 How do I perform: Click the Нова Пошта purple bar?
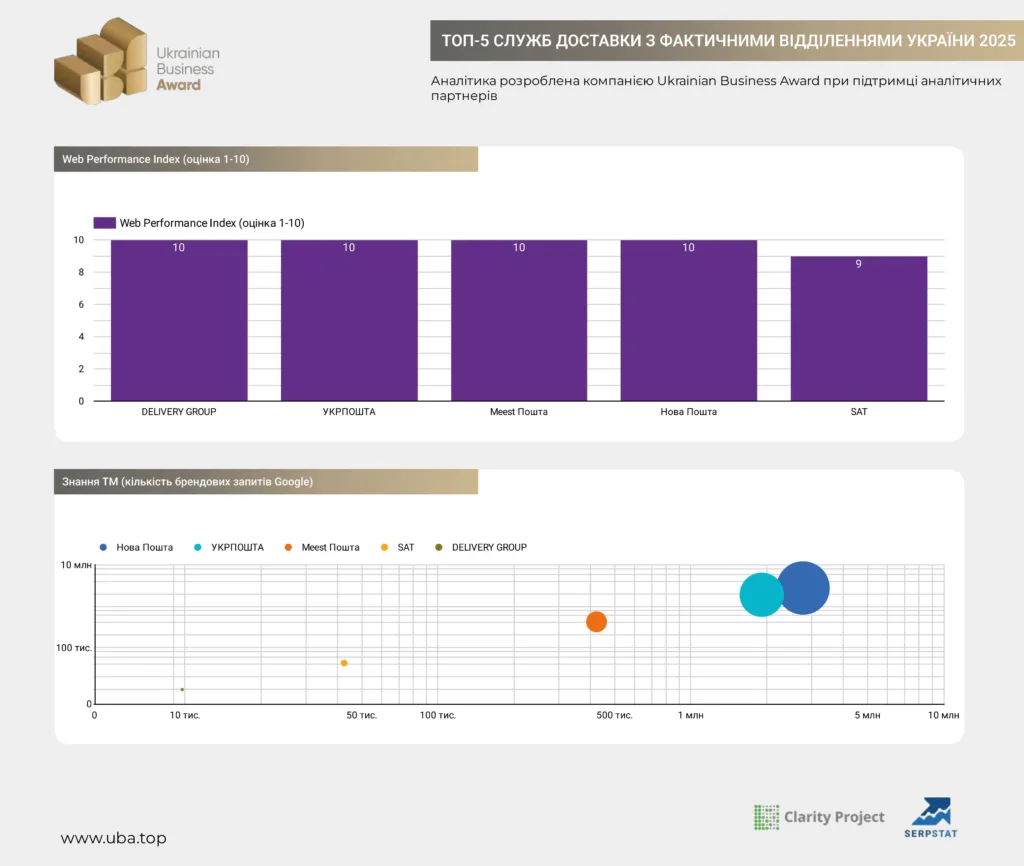pos(689,320)
